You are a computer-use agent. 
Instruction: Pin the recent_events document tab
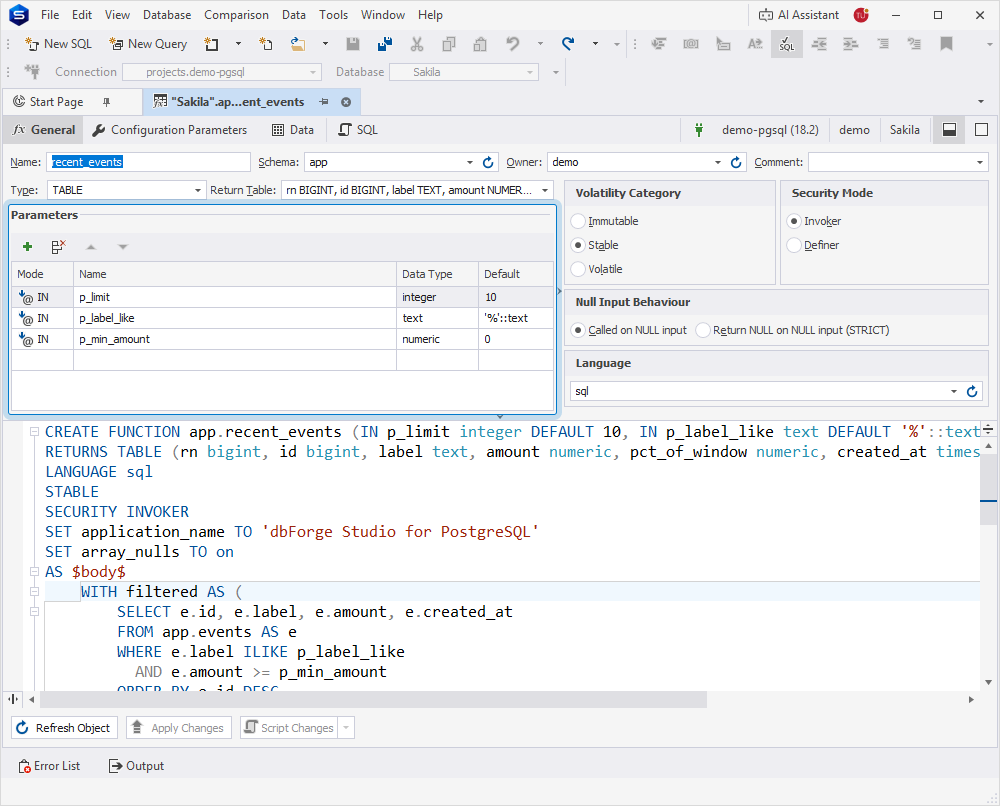click(324, 102)
